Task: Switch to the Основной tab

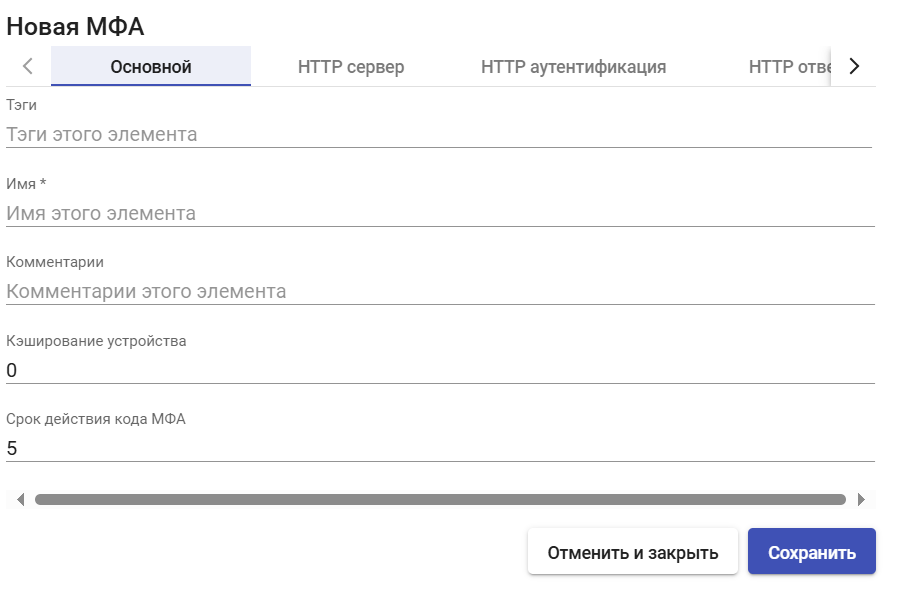Action: pyautogui.click(x=151, y=67)
